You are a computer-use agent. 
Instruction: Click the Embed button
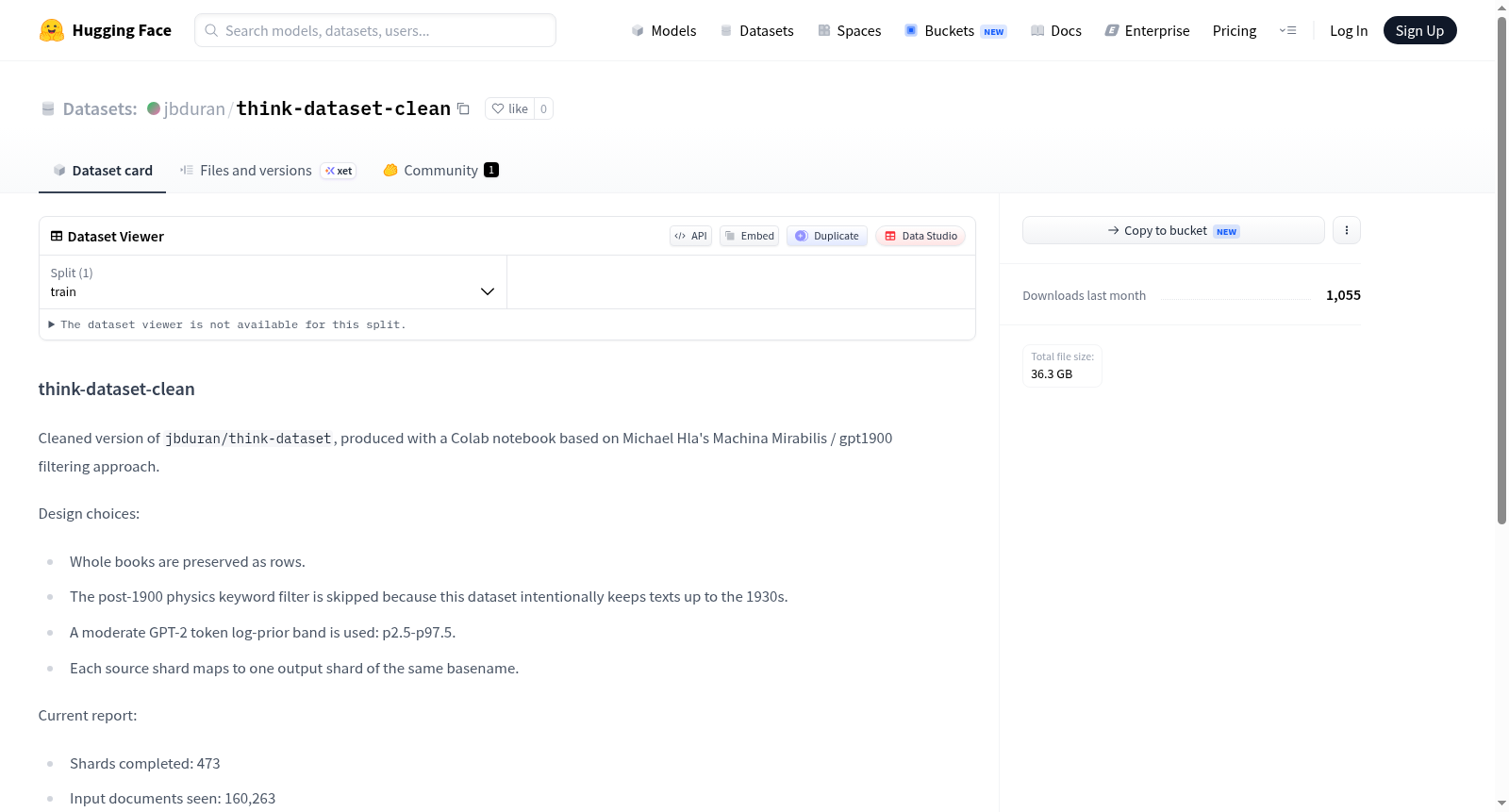pos(749,236)
